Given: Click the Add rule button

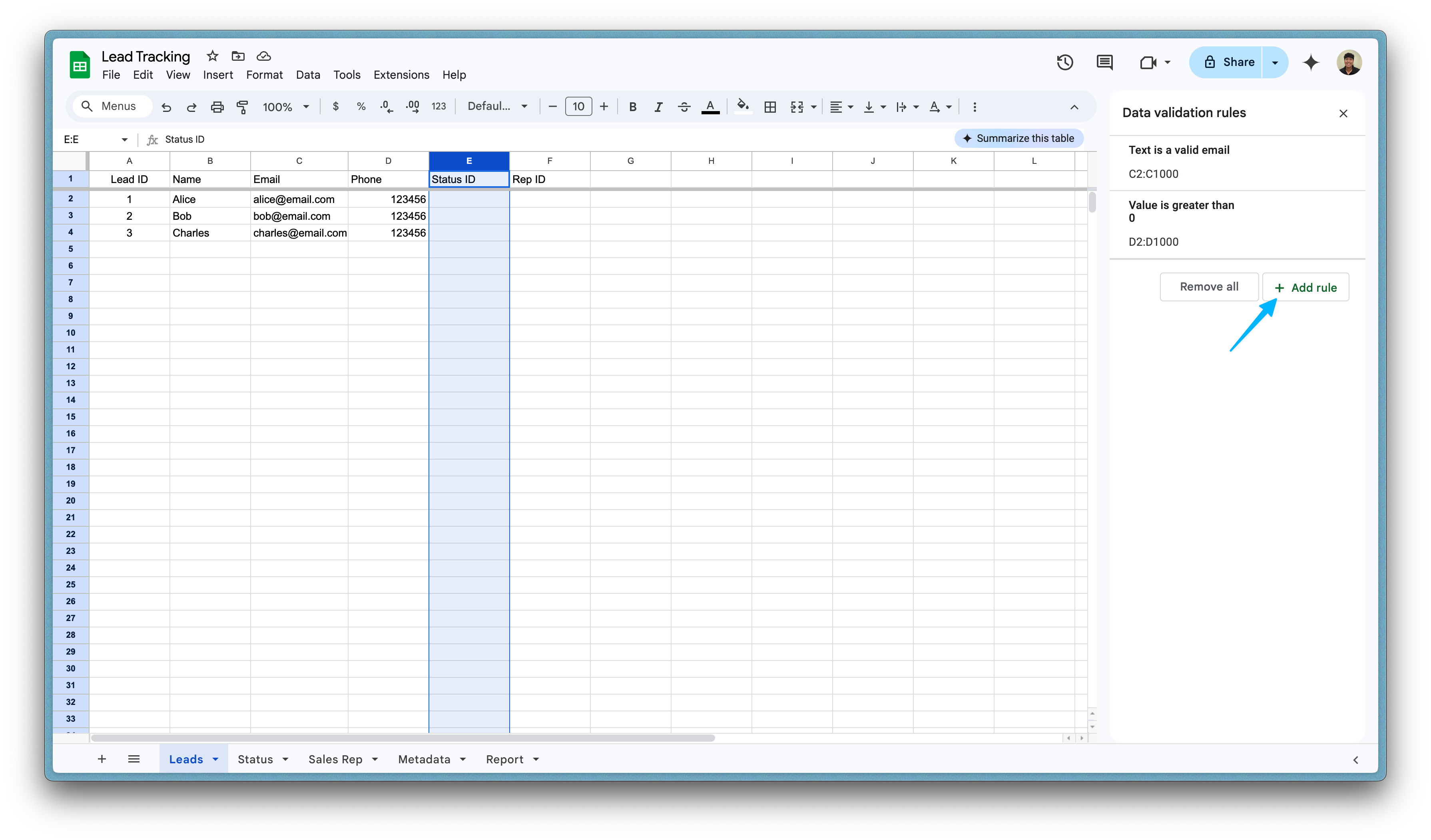Looking at the screenshot, I should coord(1305,287).
